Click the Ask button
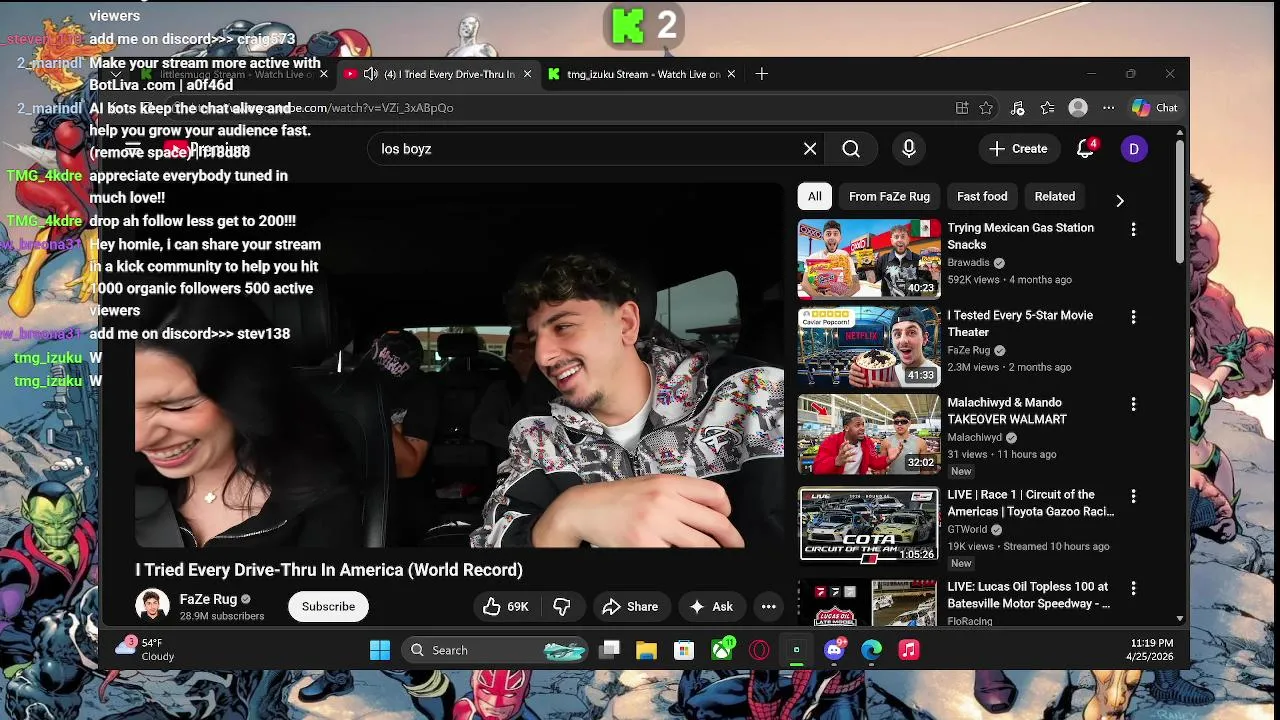 (711, 606)
